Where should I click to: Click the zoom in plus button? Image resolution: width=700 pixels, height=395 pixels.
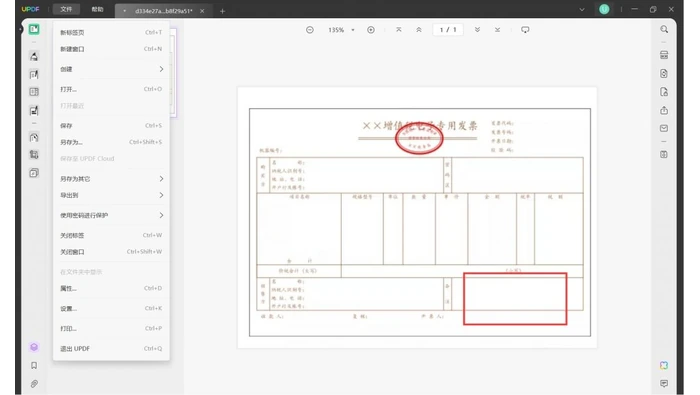pos(371,30)
